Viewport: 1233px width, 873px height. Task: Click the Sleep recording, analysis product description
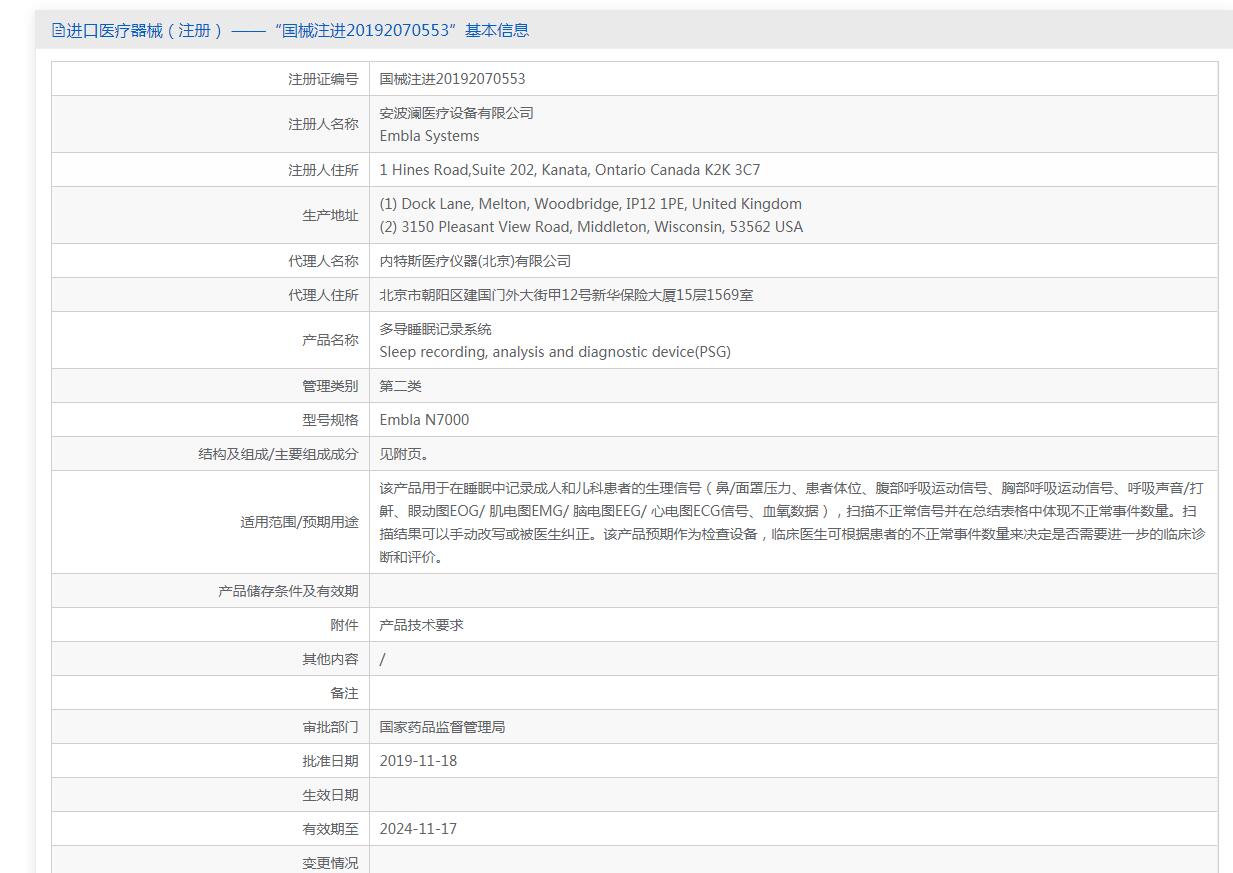[x=555, y=352]
